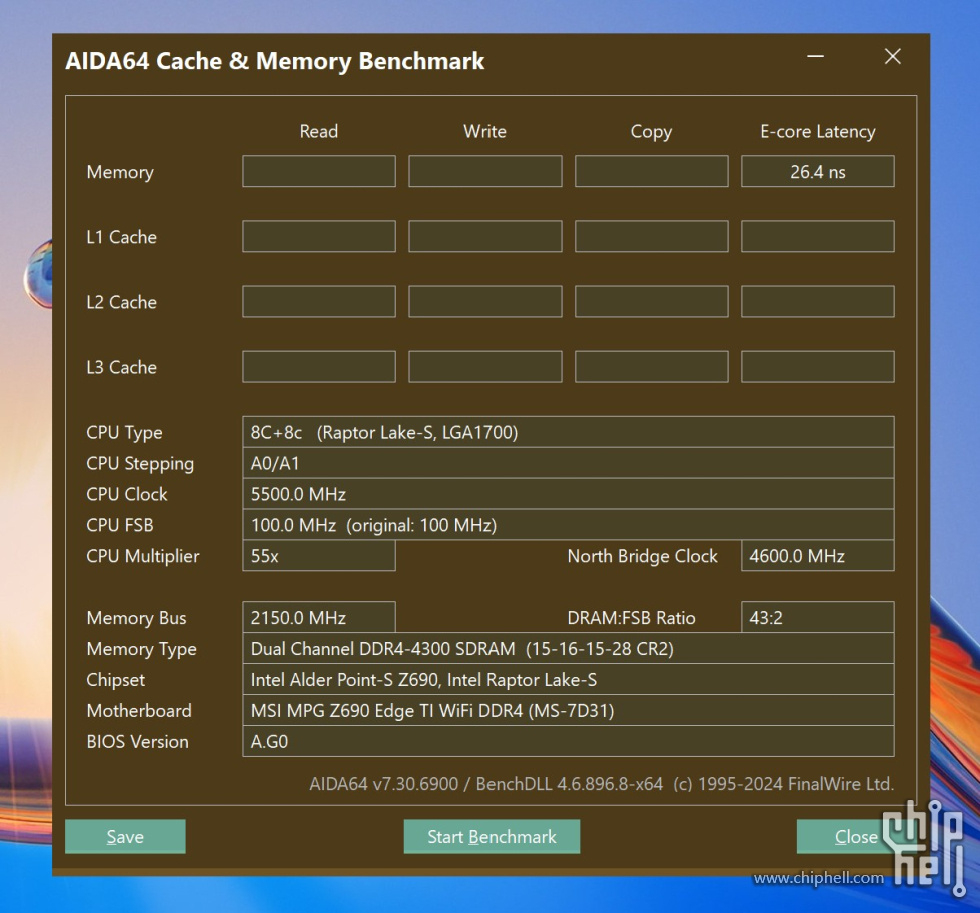Click the 43:2 DRAM:FSB ratio value
This screenshot has height=913, width=980.
point(818,617)
